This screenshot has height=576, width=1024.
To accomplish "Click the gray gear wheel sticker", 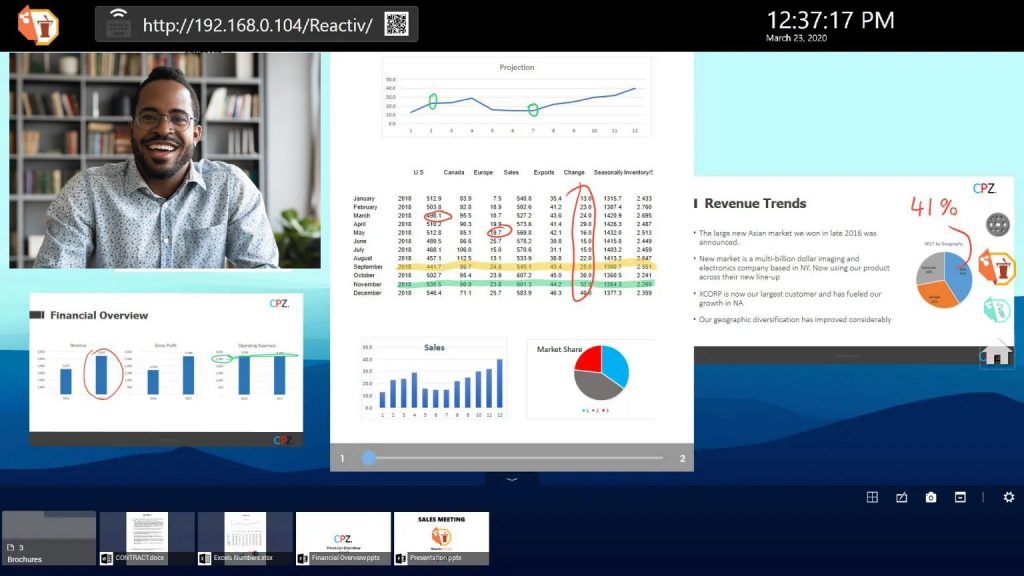I will pyautogui.click(x=997, y=222).
